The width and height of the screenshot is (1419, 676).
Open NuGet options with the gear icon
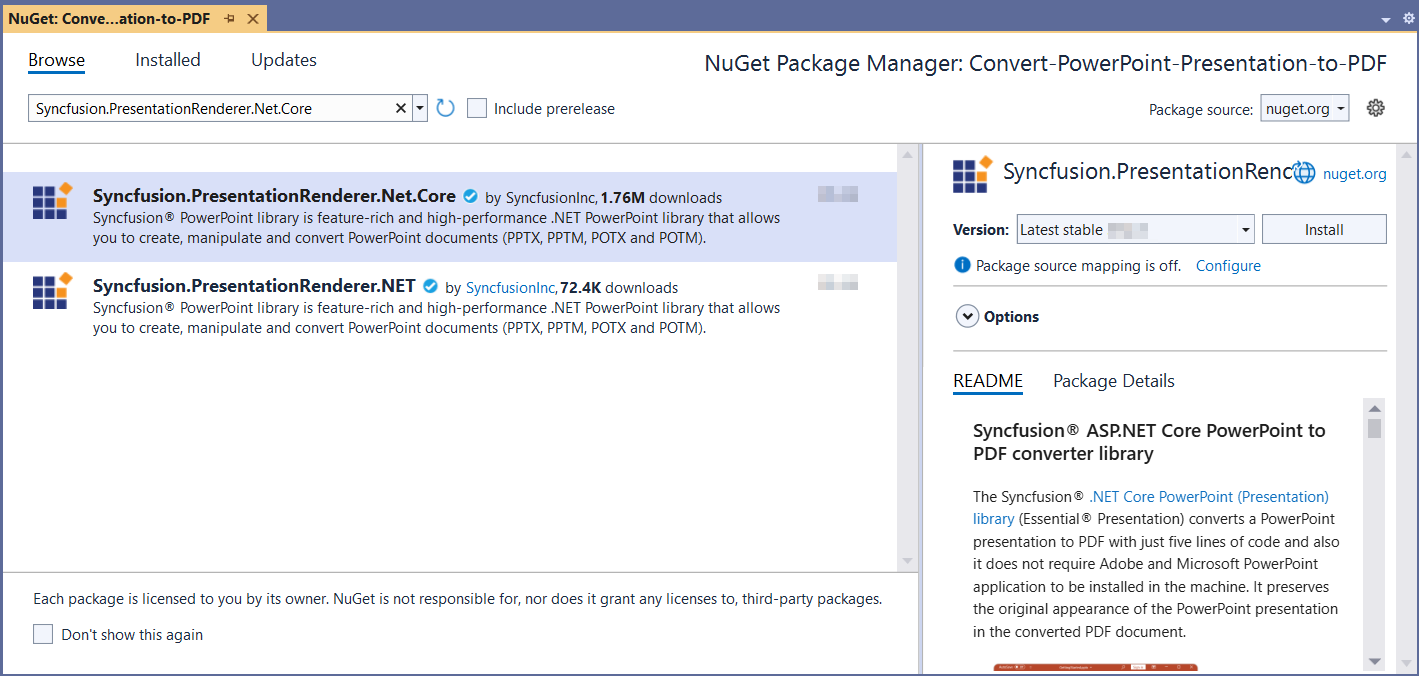click(x=1375, y=107)
